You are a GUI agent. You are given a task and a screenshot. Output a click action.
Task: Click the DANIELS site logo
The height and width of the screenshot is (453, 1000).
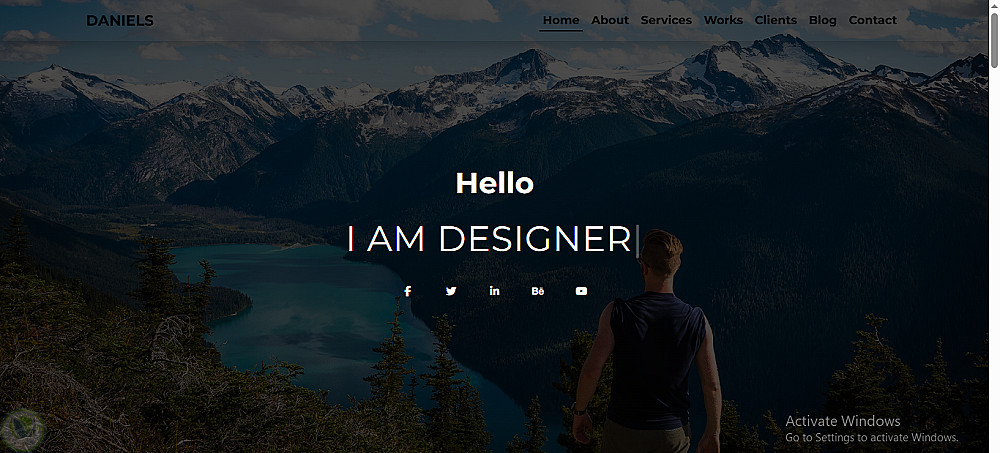coord(120,21)
